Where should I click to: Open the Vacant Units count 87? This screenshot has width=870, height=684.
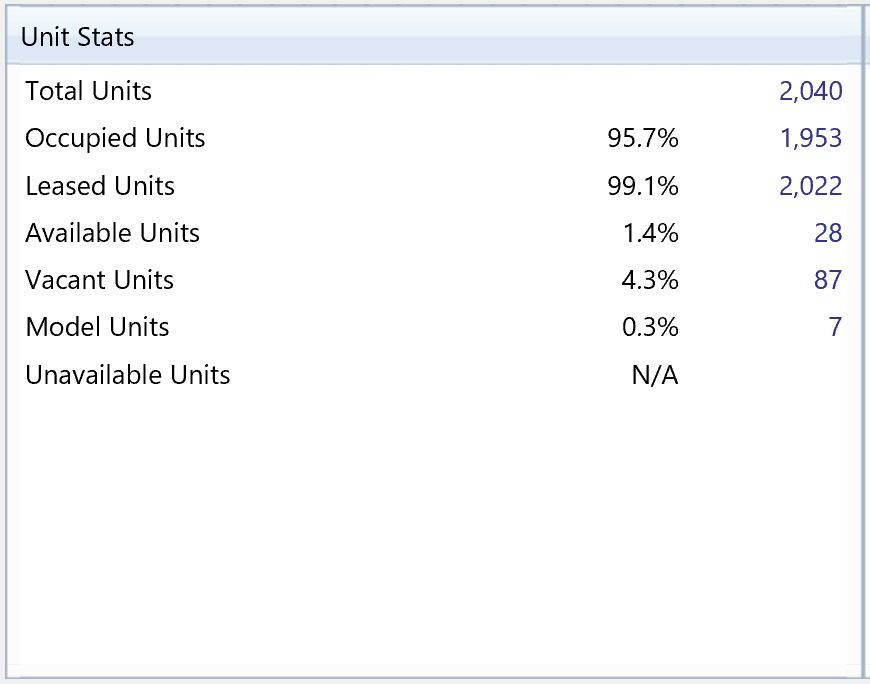pos(828,280)
